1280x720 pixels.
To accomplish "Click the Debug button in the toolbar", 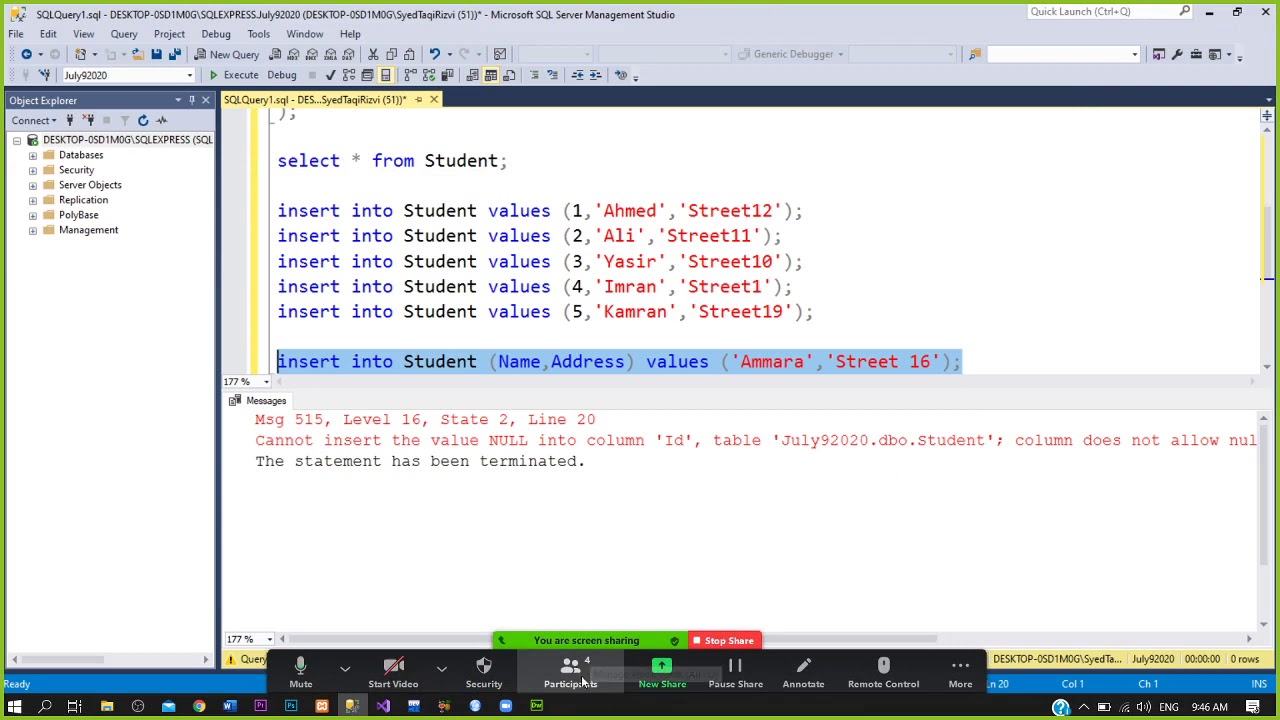I will point(281,75).
